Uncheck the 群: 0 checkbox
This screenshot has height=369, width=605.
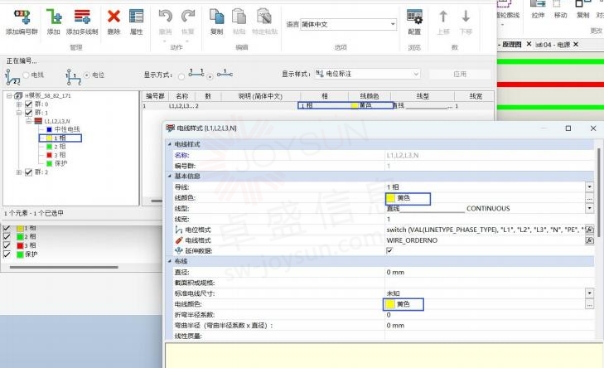click(x=29, y=104)
